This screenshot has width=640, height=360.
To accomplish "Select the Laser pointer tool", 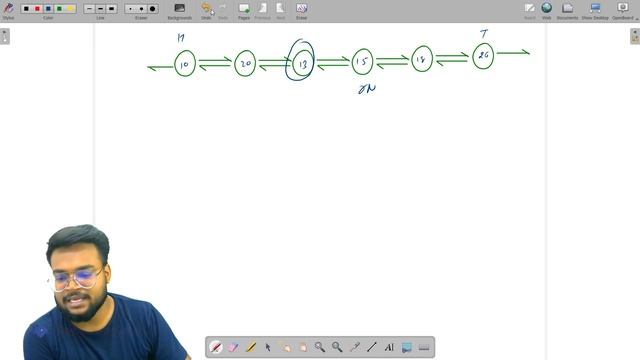I will point(354,347).
